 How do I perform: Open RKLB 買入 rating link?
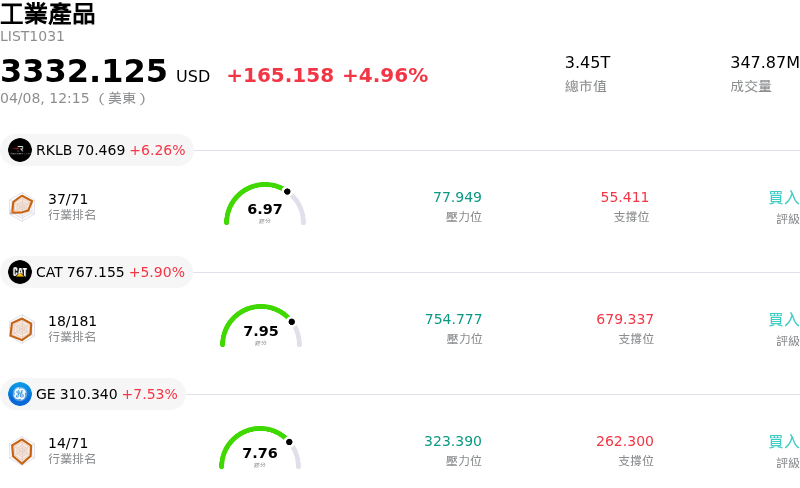(x=784, y=198)
